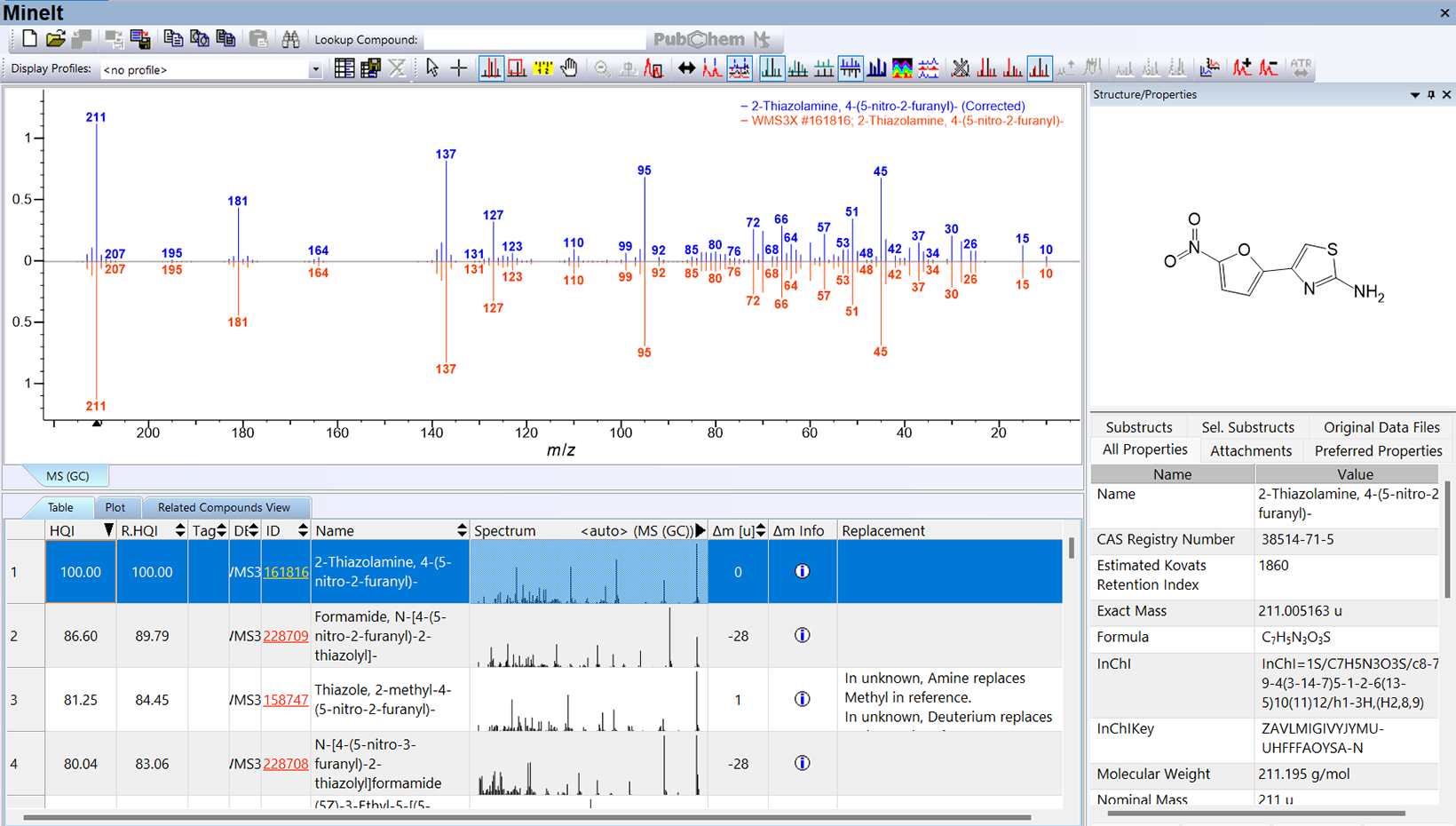Viewport: 1456px width, 826px height.
Task: Click the horizontal double-arrow icon
Action: (x=686, y=68)
